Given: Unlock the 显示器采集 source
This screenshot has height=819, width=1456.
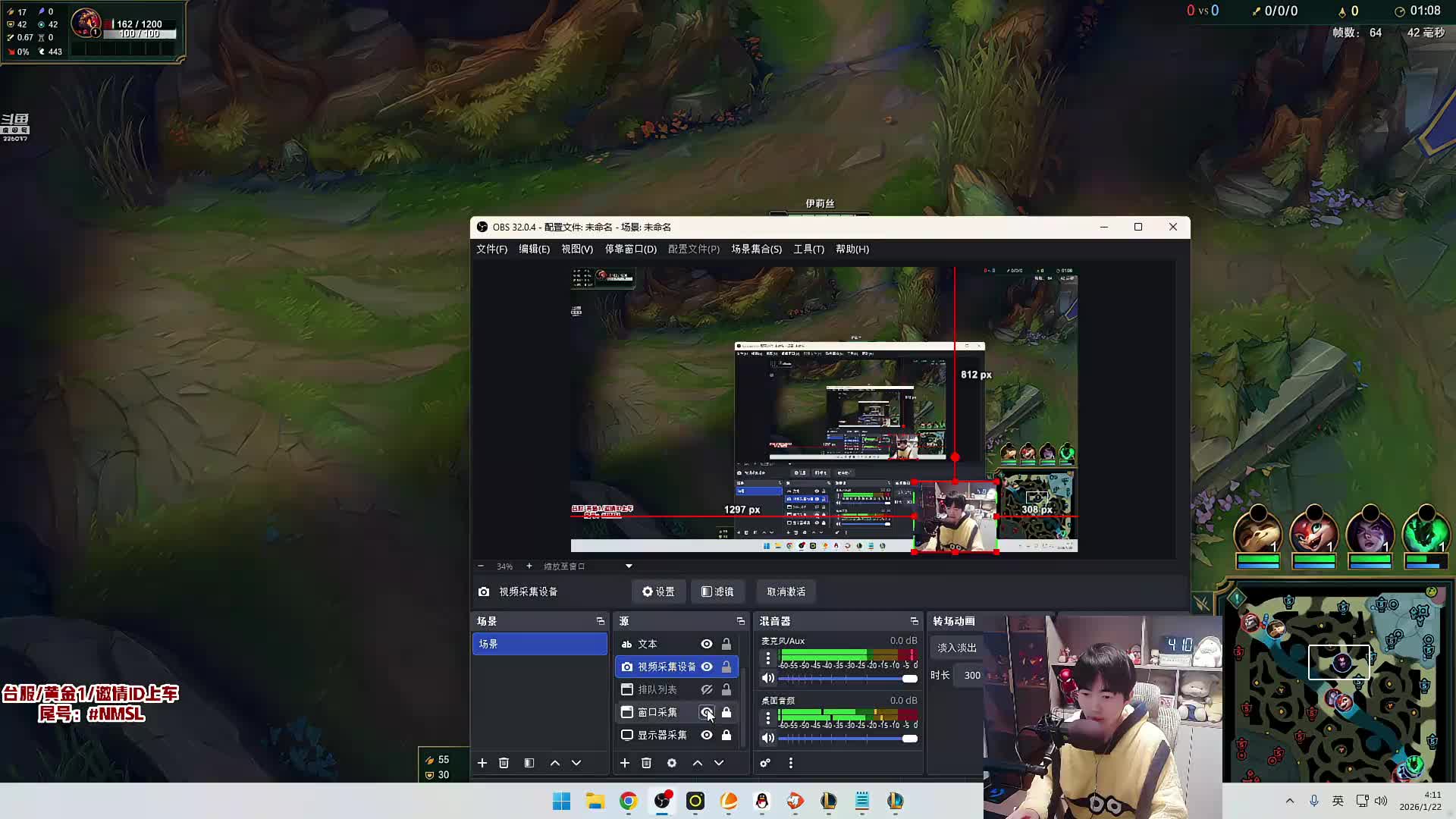Looking at the screenshot, I should (726, 735).
